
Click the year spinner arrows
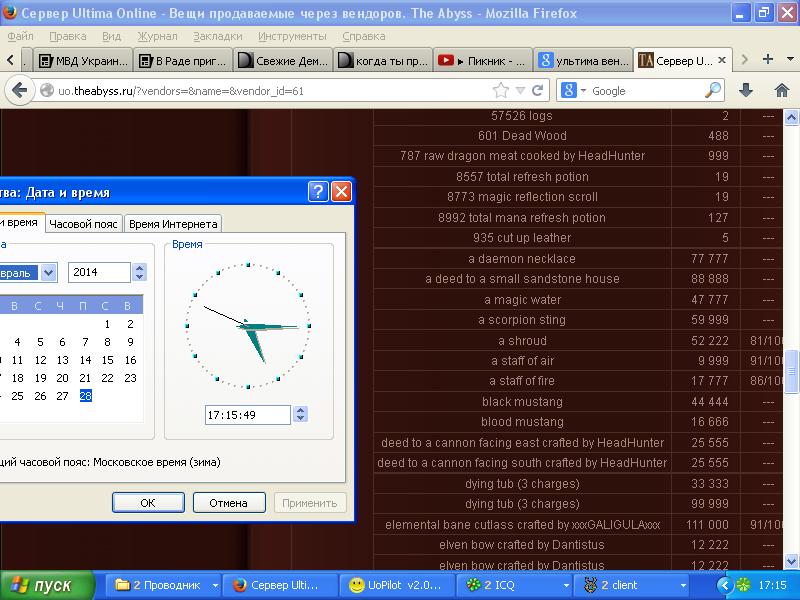139,272
